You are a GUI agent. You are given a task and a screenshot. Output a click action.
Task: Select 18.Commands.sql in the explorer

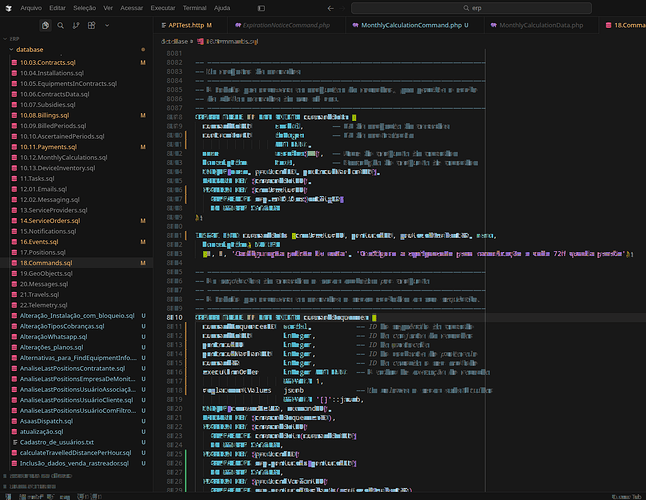tap(46, 263)
